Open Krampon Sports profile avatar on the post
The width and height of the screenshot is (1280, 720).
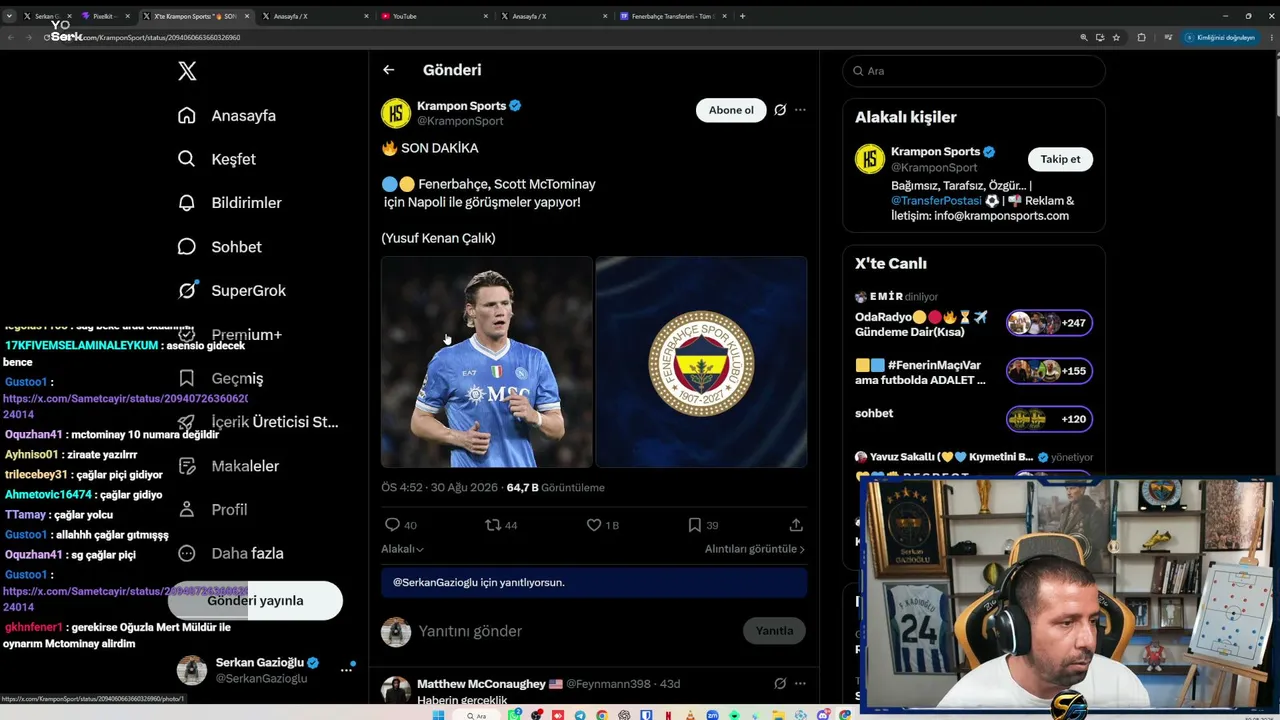(396, 113)
